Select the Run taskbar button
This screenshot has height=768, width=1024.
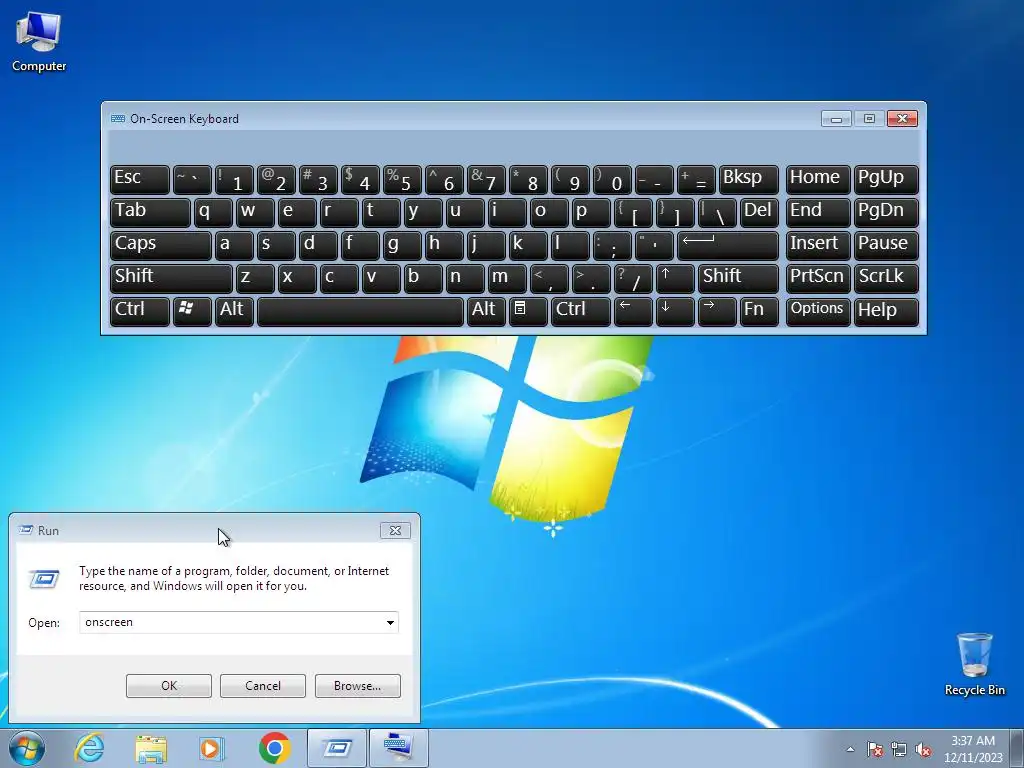[x=336, y=748]
